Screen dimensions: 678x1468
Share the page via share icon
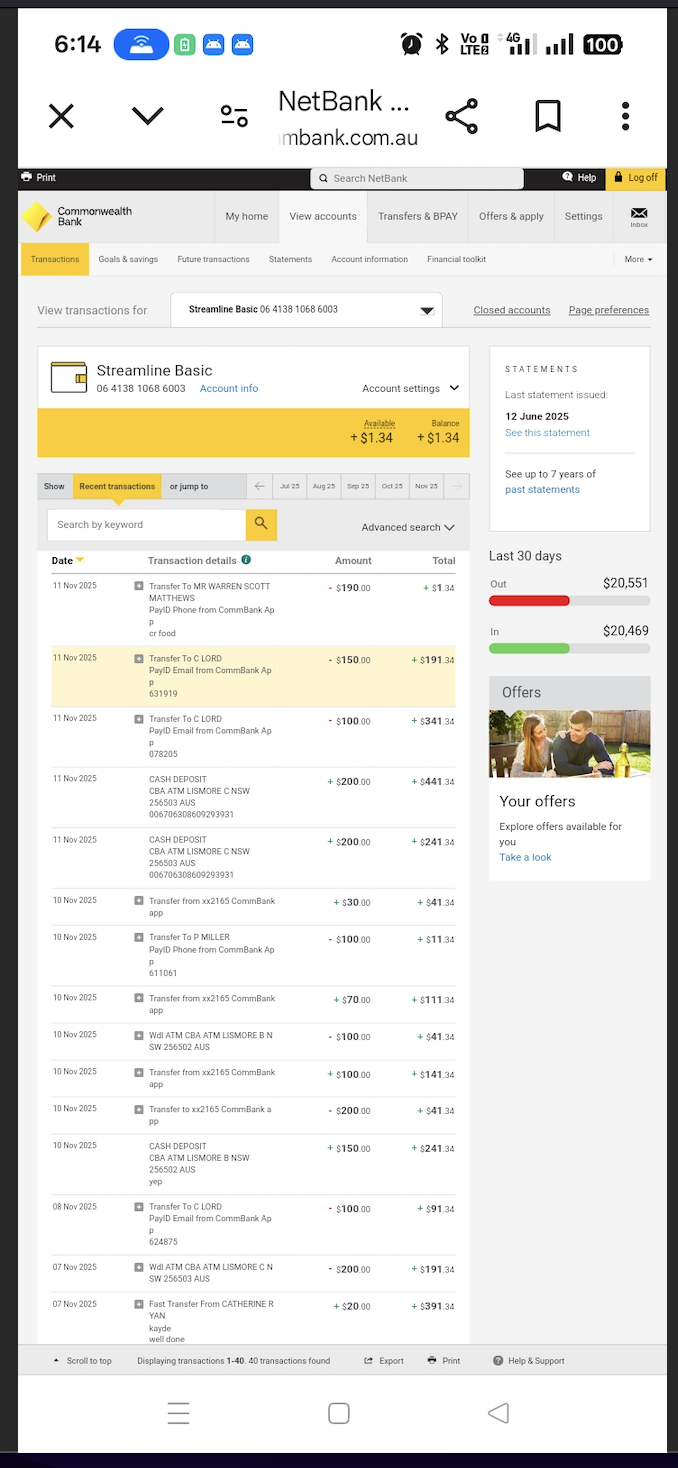[461, 116]
